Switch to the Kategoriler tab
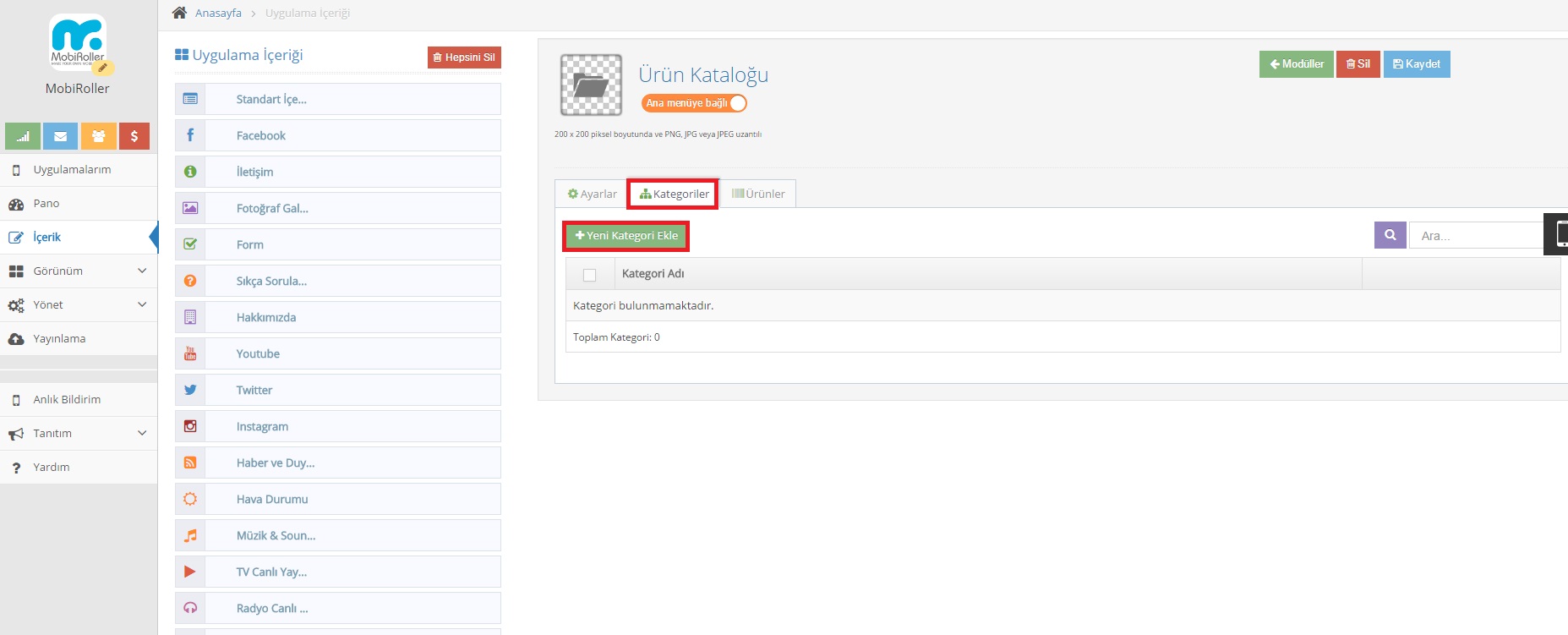 [674, 194]
